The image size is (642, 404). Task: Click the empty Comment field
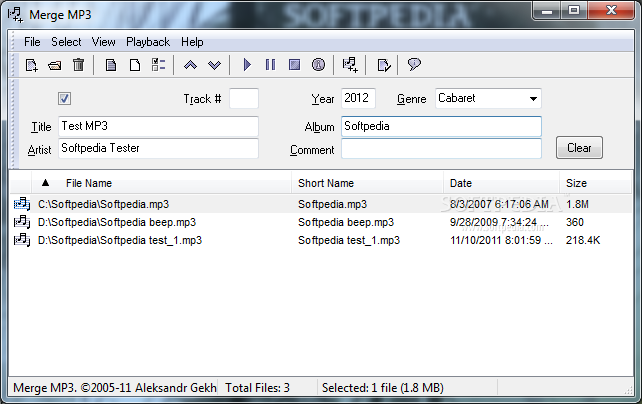tap(441, 149)
